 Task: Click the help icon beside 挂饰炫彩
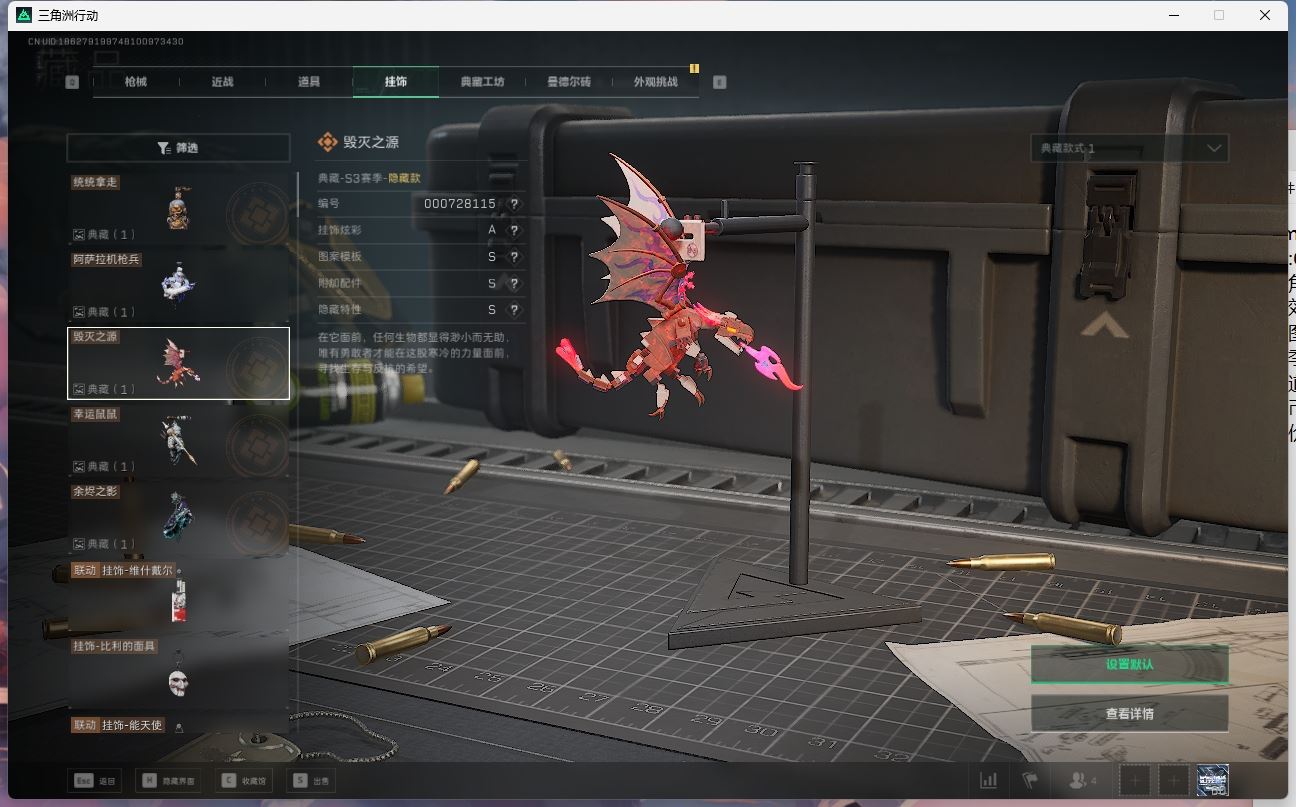(x=514, y=230)
